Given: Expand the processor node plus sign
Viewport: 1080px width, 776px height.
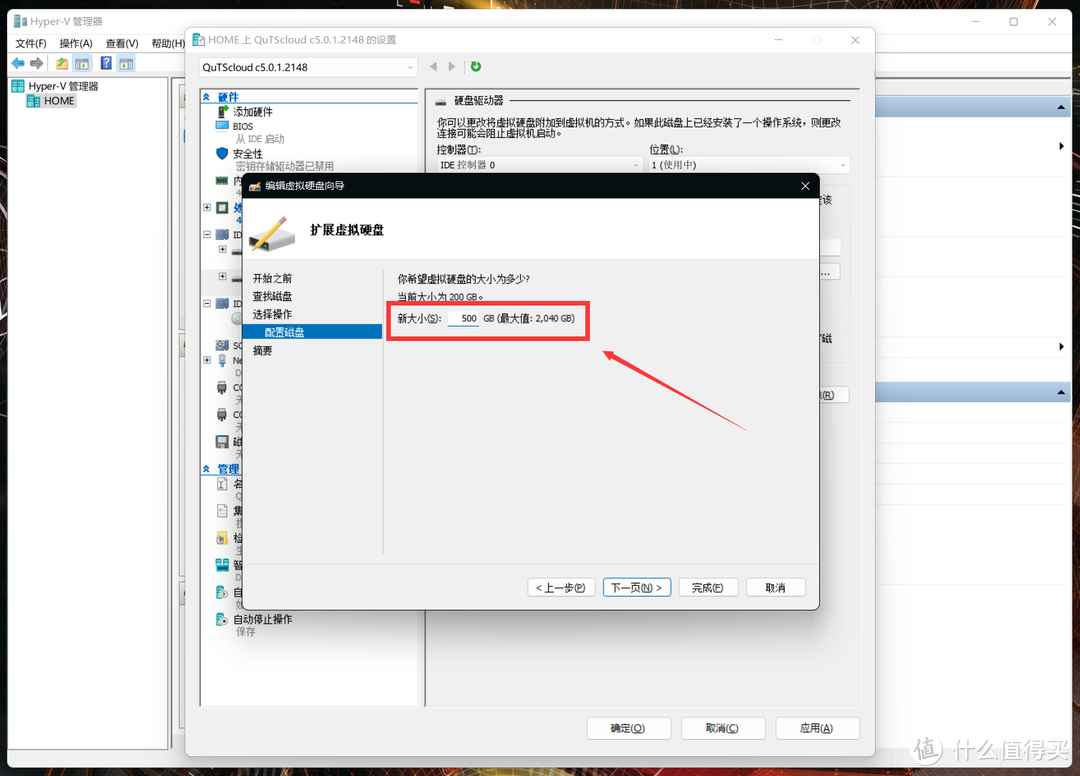Looking at the screenshot, I should 207,207.
